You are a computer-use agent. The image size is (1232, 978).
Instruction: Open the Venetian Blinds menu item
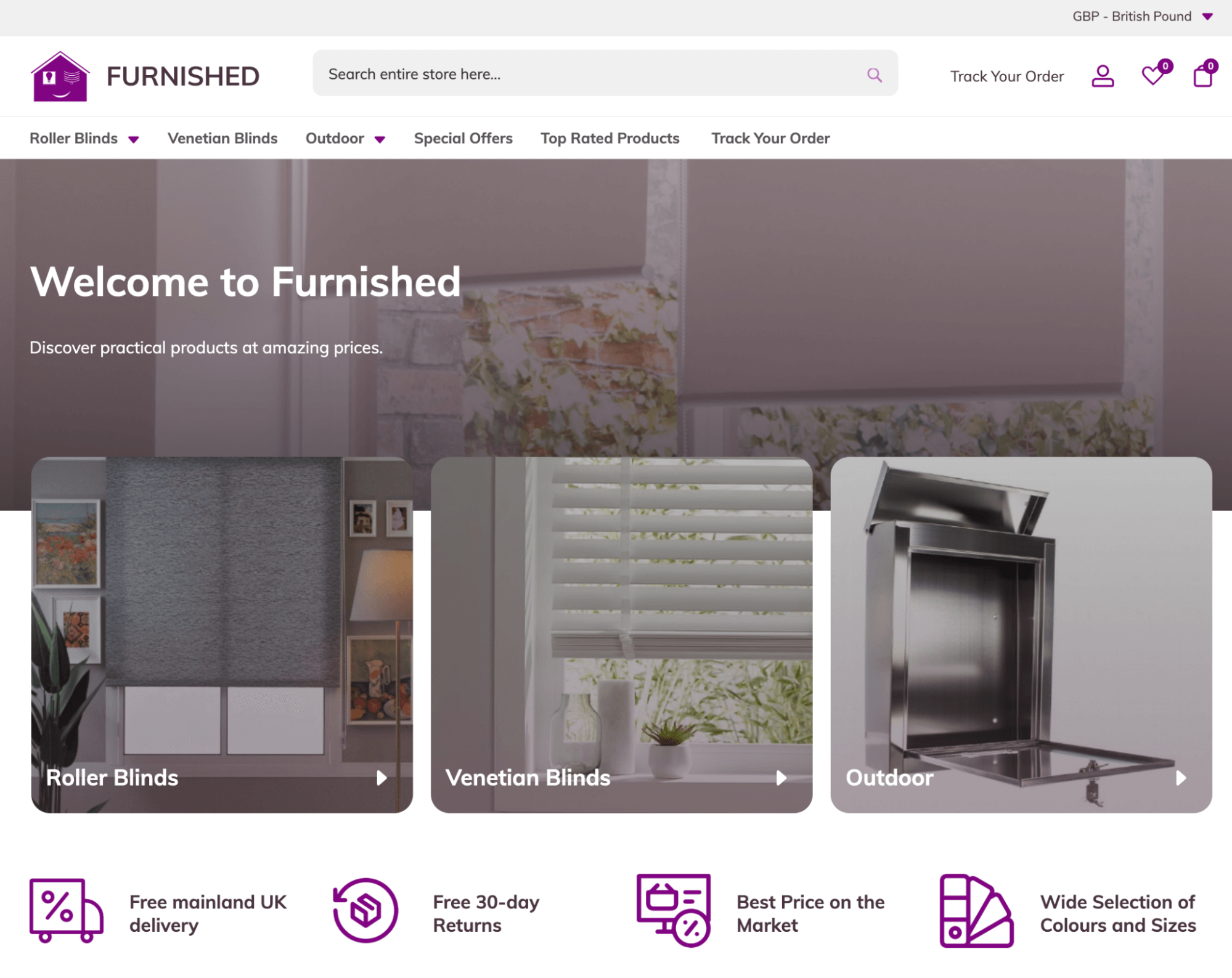222,139
